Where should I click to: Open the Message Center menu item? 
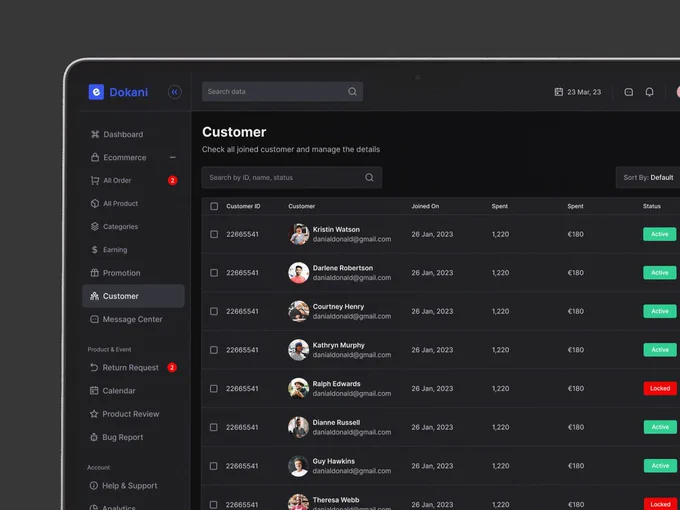click(132, 319)
